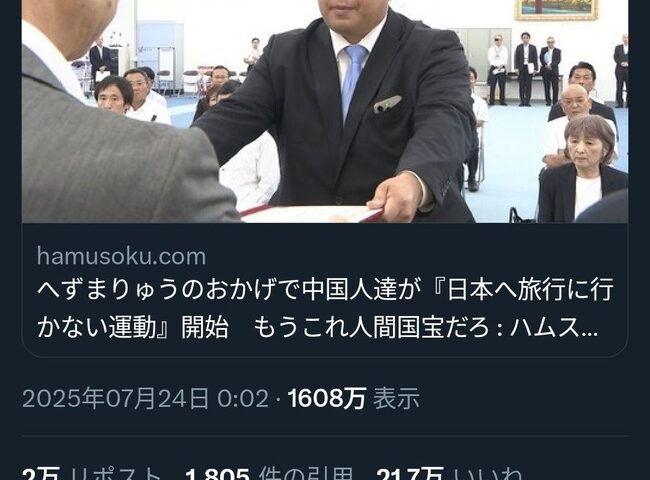
Task: Open the hamusoku.com domain link
Action: pyautogui.click(x=121, y=256)
